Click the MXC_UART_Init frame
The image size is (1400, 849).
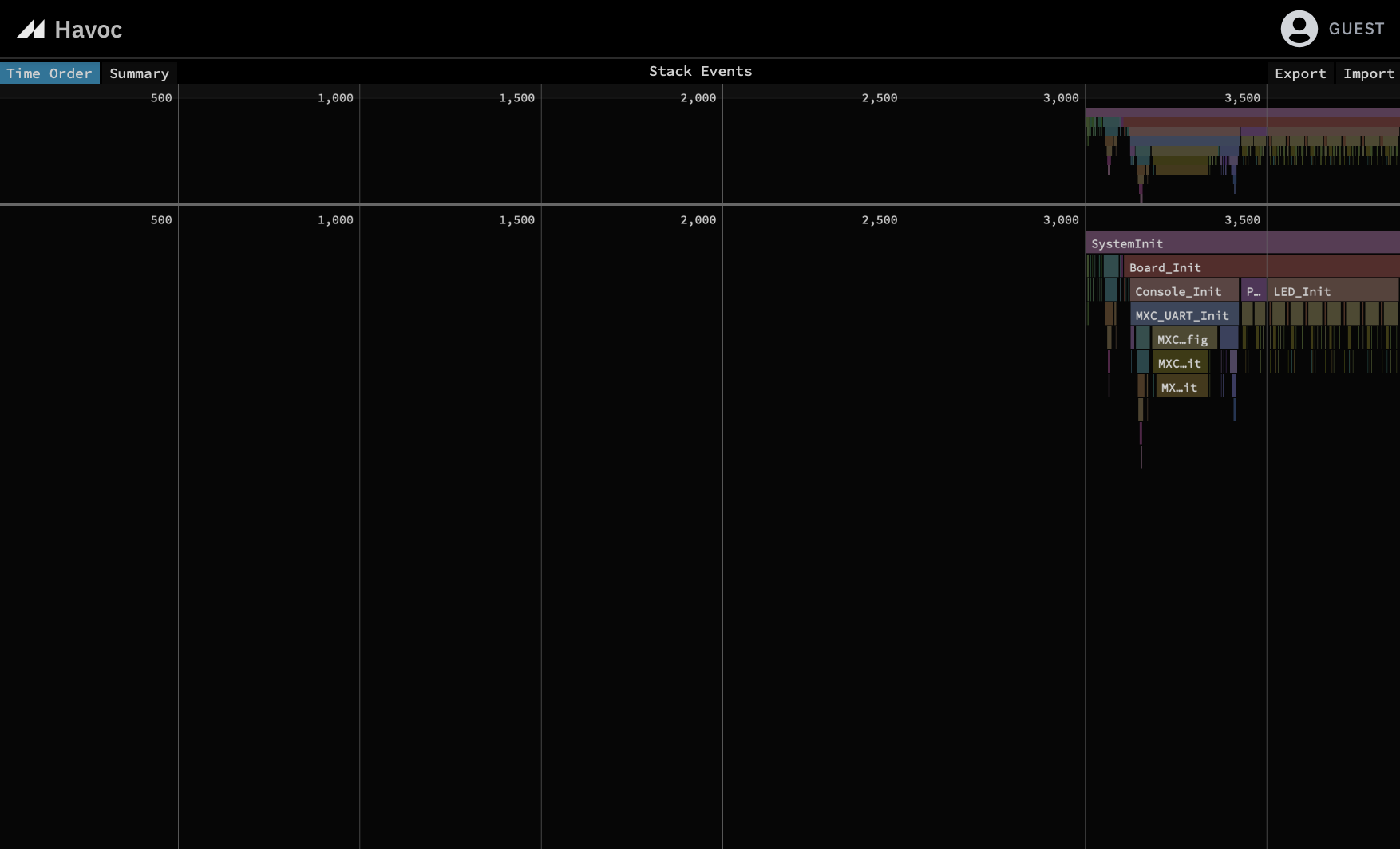click(x=1182, y=314)
